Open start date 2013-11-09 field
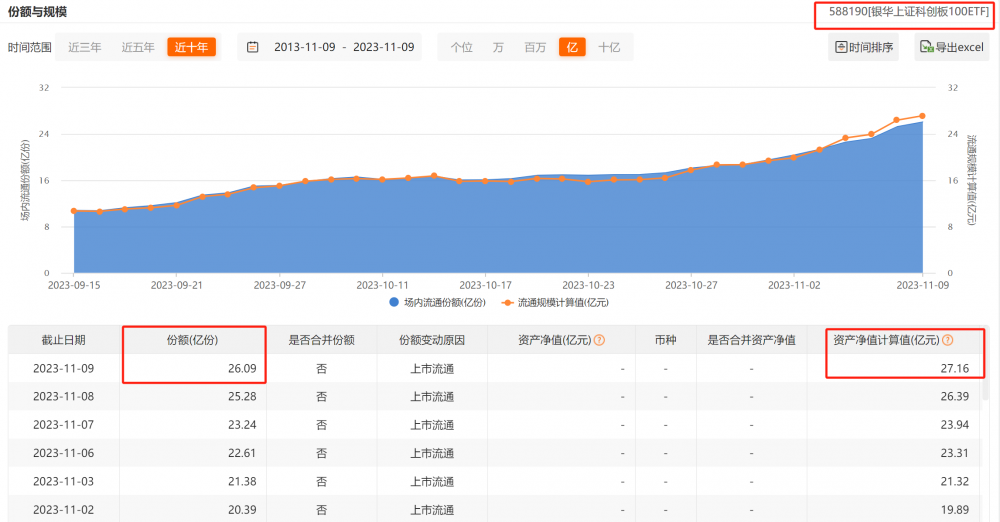Viewport: 1000px width, 522px height. point(305,47)
